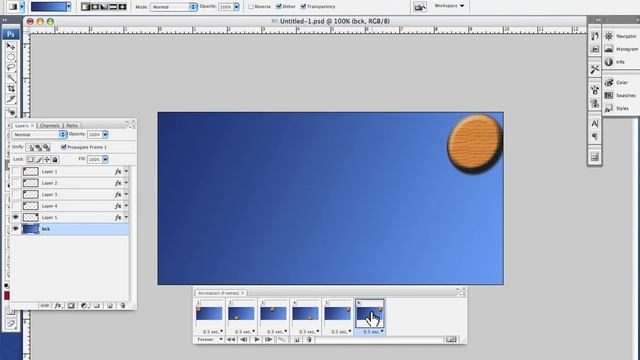
Task: Go to the next animation frame
Action: (x=269, y=339)
